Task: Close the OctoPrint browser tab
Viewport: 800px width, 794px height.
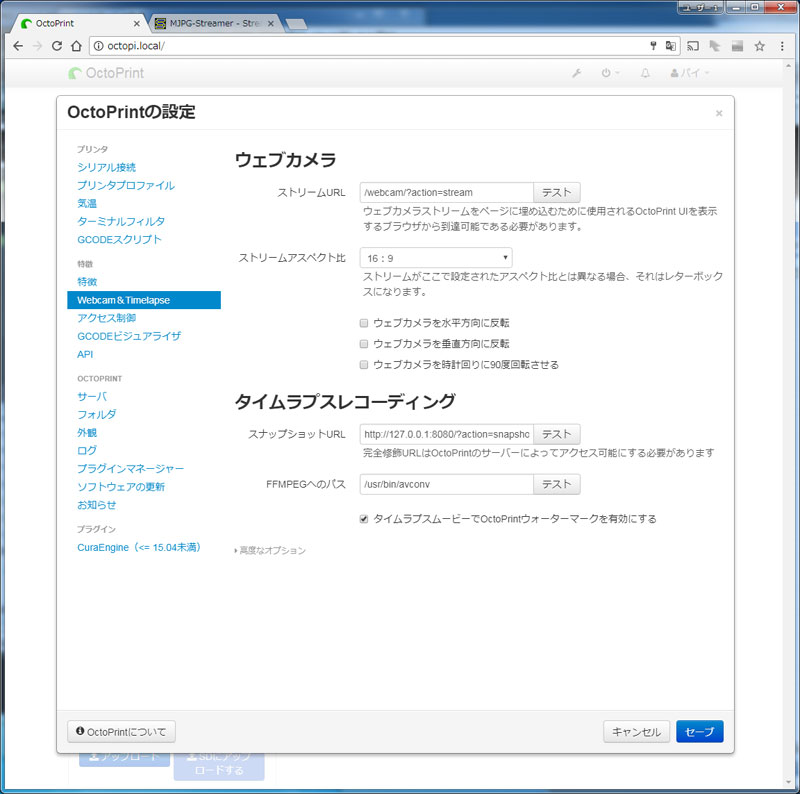Action: click(x=136, y=23)
